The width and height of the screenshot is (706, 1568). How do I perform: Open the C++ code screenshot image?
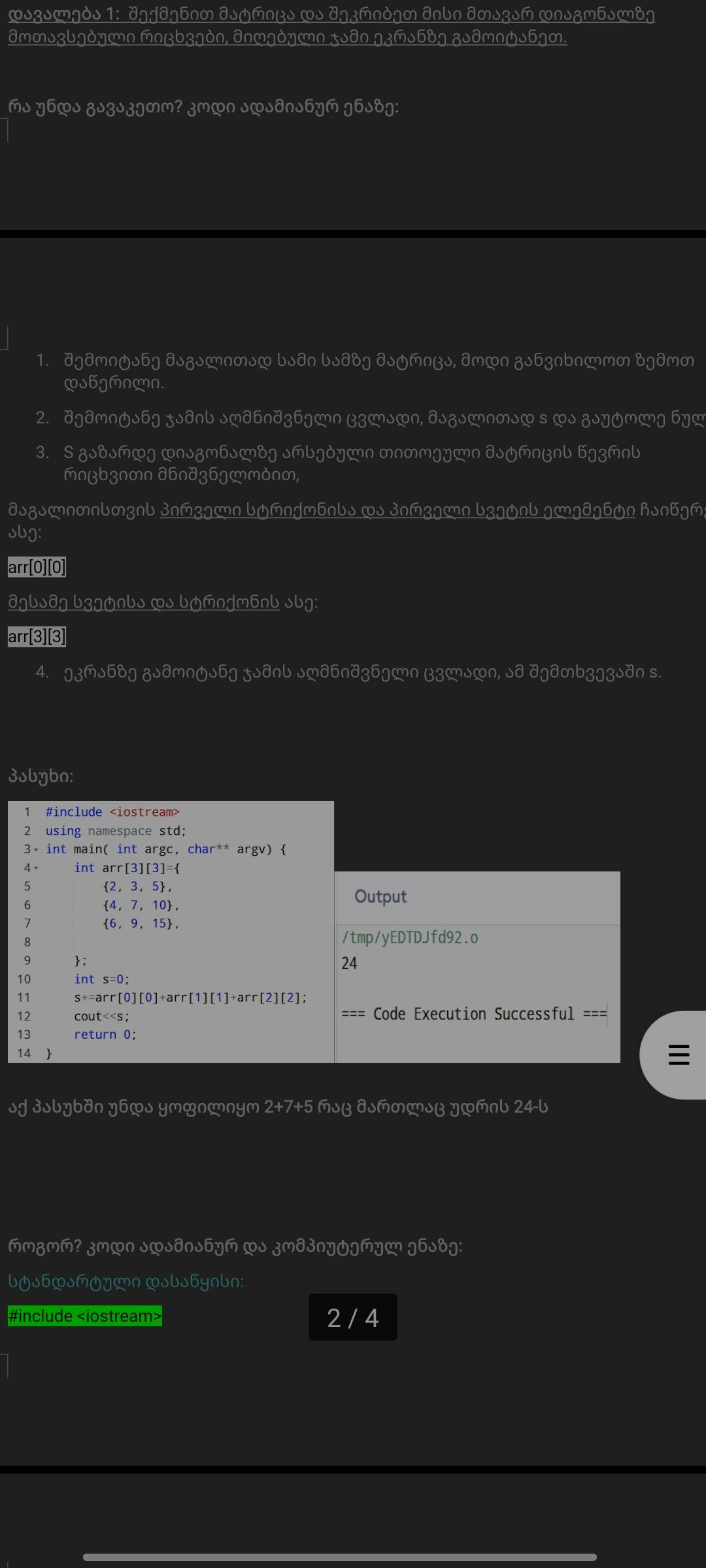coord(171,932)
